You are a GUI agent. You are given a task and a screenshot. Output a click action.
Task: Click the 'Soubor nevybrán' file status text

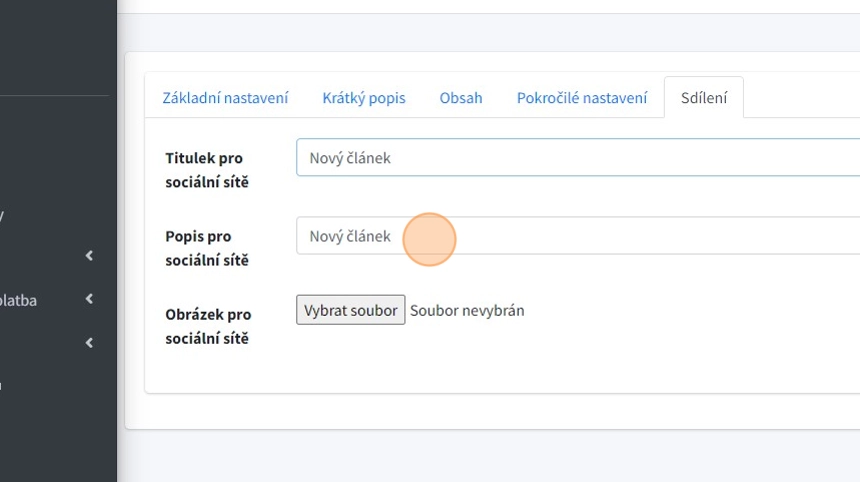pyautogui.click(x=467, y=311)
